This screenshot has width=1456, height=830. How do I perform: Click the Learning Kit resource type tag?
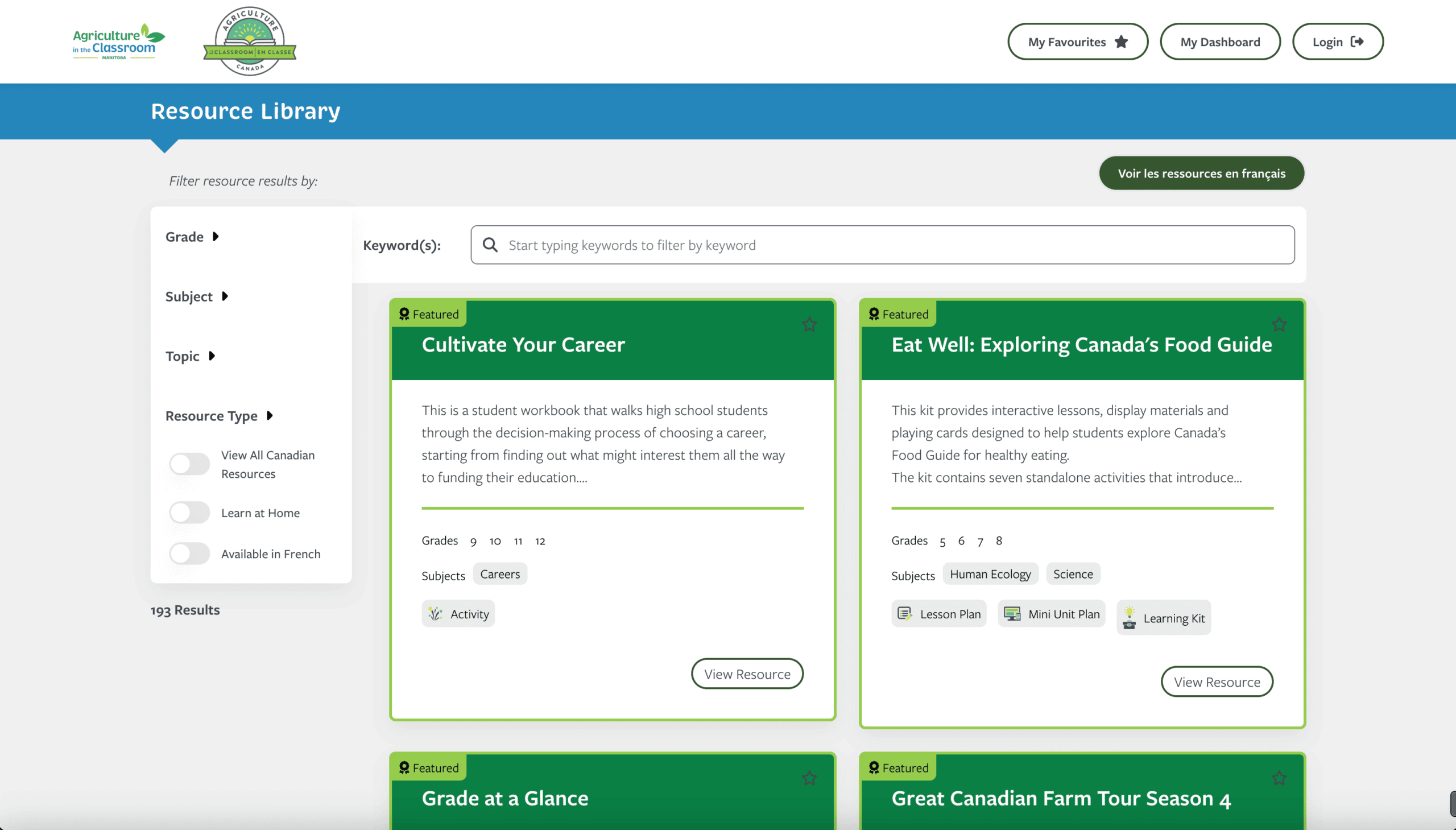pos(1163,618)
